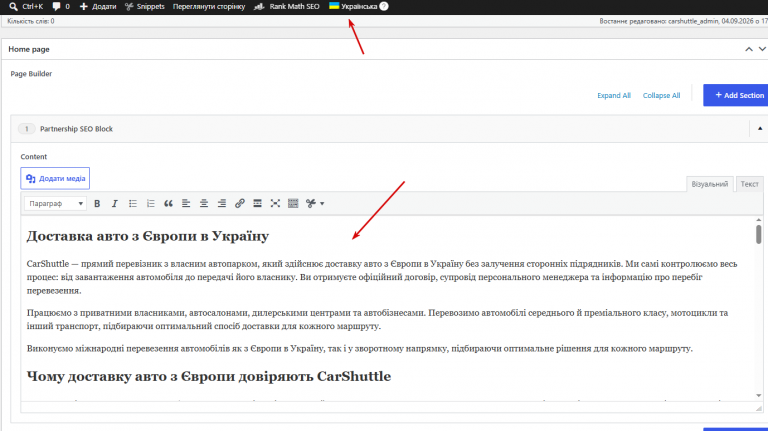The image size is (768, 431).
Task: Move Home page metabox down arrow
Action: 762,49
